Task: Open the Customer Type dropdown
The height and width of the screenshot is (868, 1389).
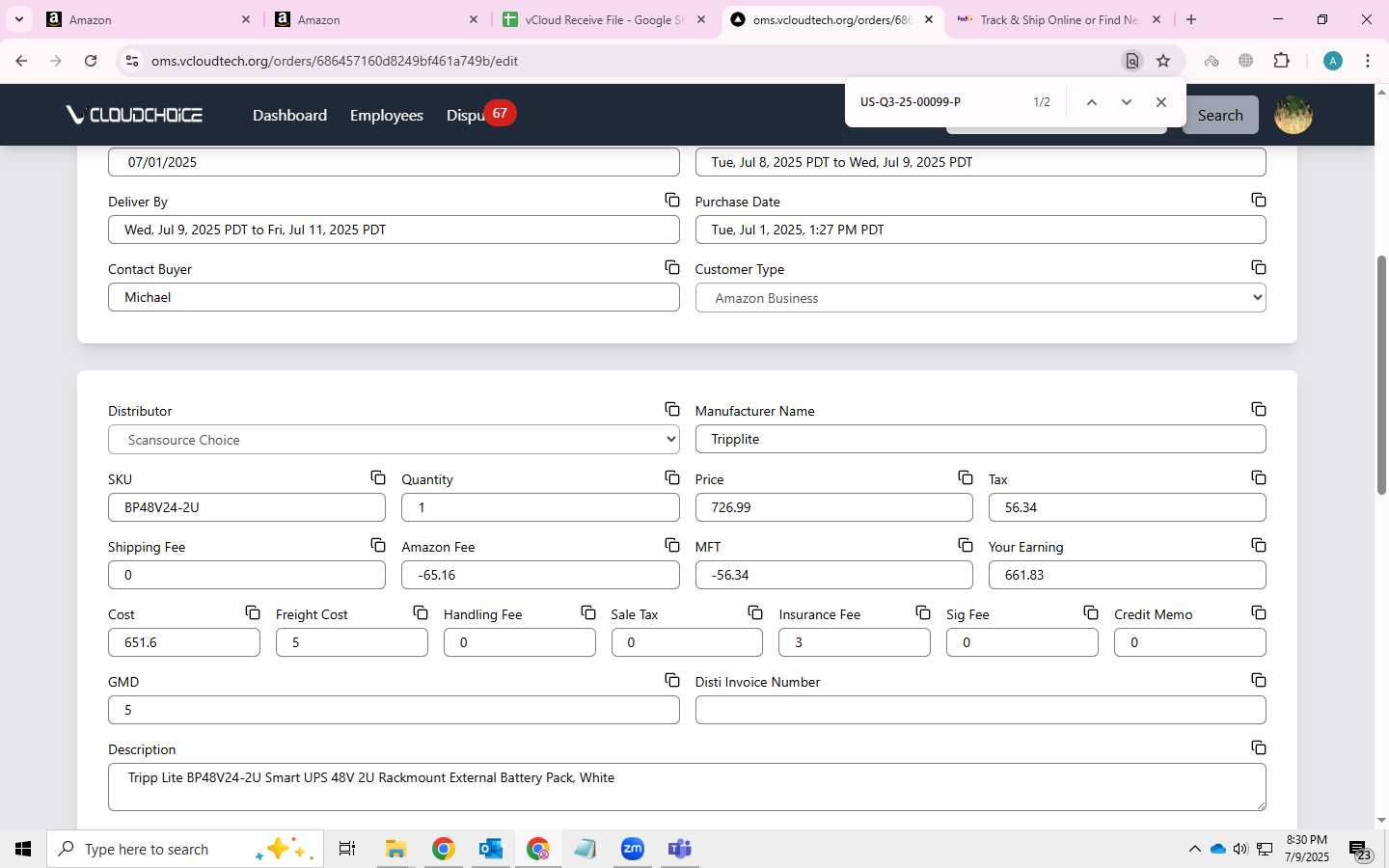Action: tap(980, 298)
